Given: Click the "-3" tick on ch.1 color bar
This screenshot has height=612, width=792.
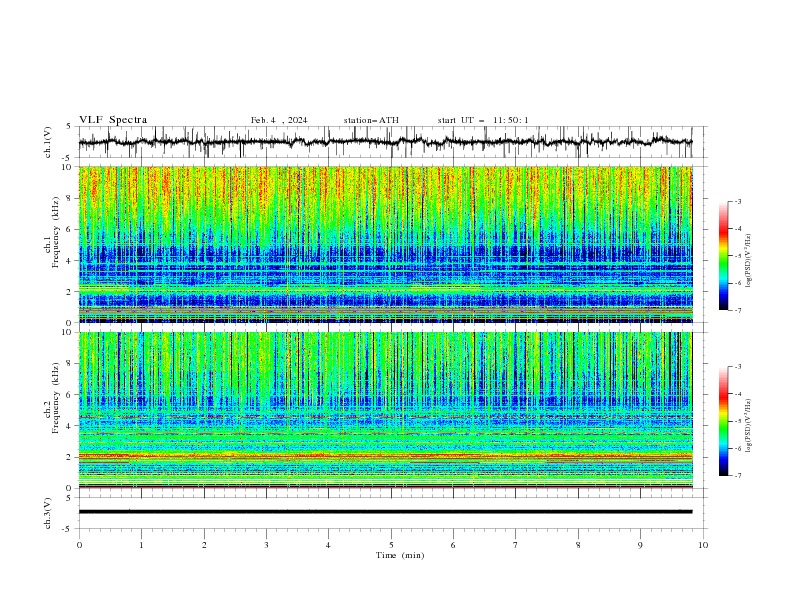Looking at the screenshot, I should click(737, 201).
